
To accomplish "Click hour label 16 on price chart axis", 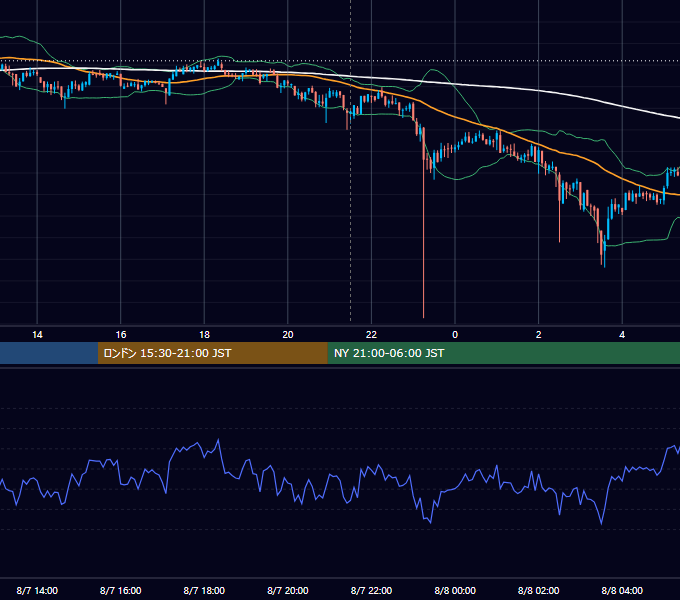I will point(121,335).
